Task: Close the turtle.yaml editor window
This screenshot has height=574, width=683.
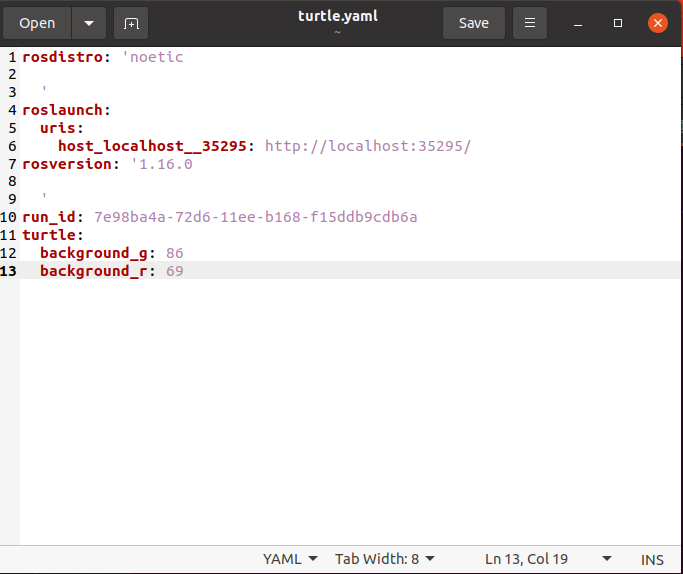Action: tap(657, 23)
